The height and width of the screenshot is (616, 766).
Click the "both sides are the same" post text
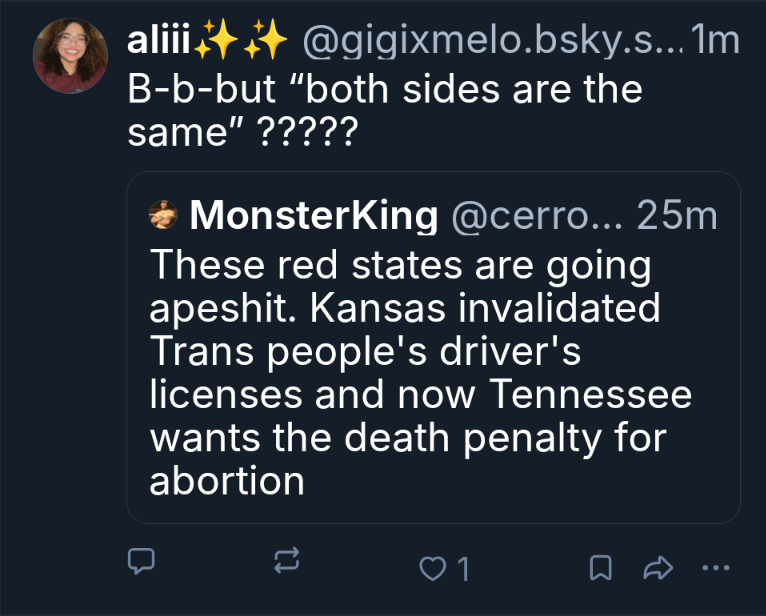[385, 110]
